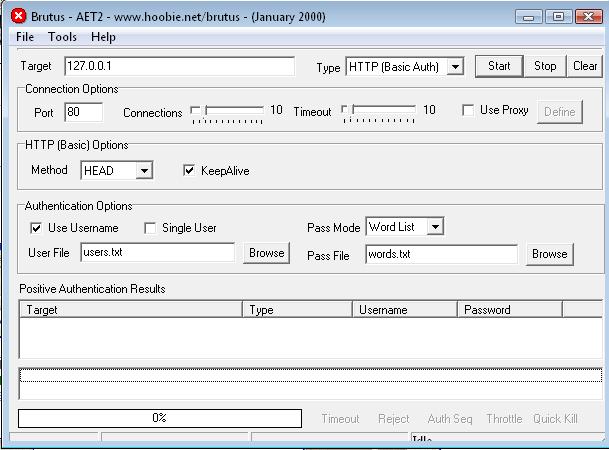Click the Type column header in results
Image resolution: width=609 pixels, height=450 pixels.
coord(298,309)
